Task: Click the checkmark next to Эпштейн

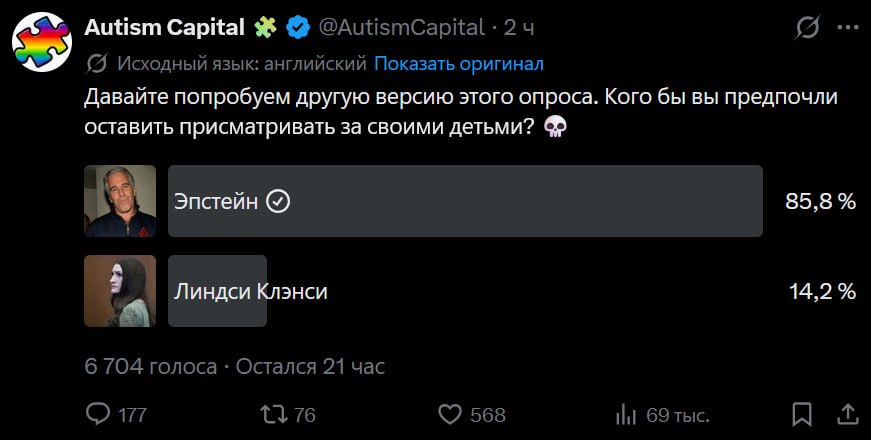Action: (278, 202)
